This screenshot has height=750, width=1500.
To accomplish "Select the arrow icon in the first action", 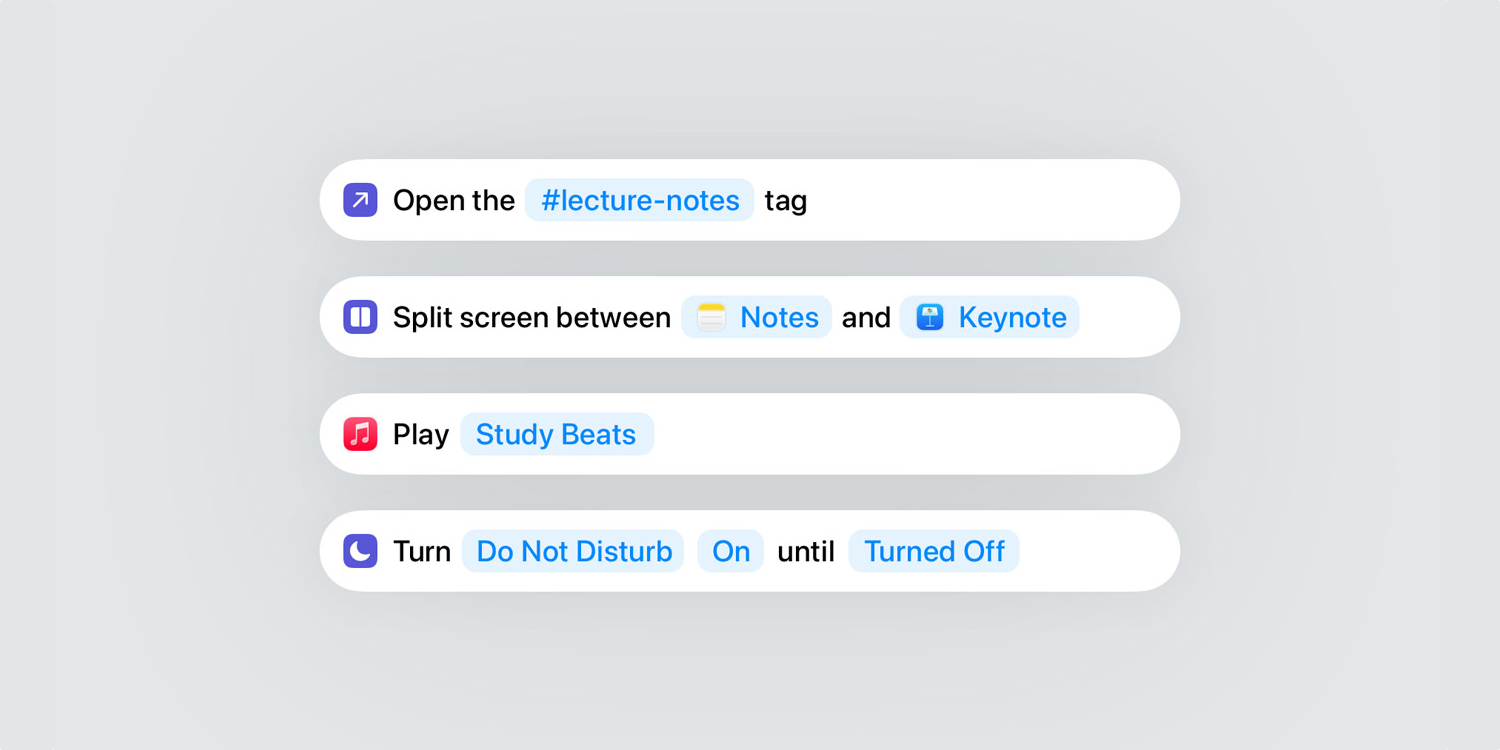I will [359, 200].
